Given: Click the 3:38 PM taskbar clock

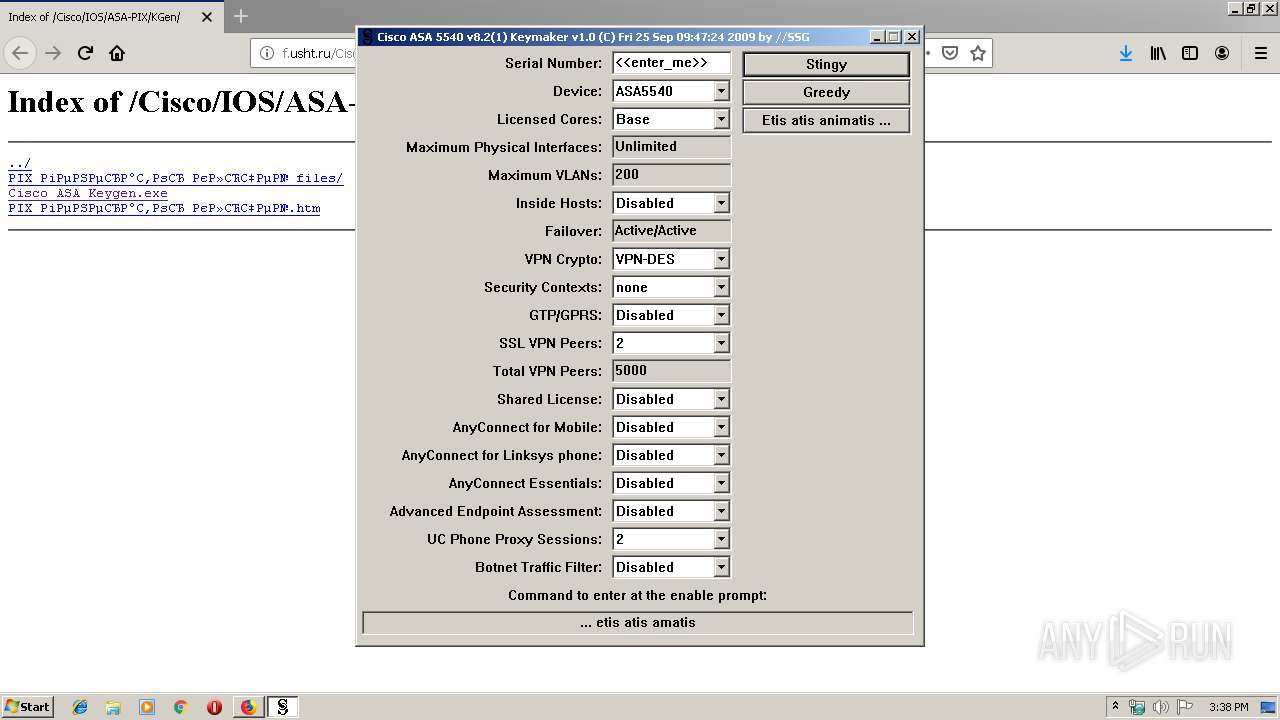Looking at the screenshot, I should coord(1228,707).
